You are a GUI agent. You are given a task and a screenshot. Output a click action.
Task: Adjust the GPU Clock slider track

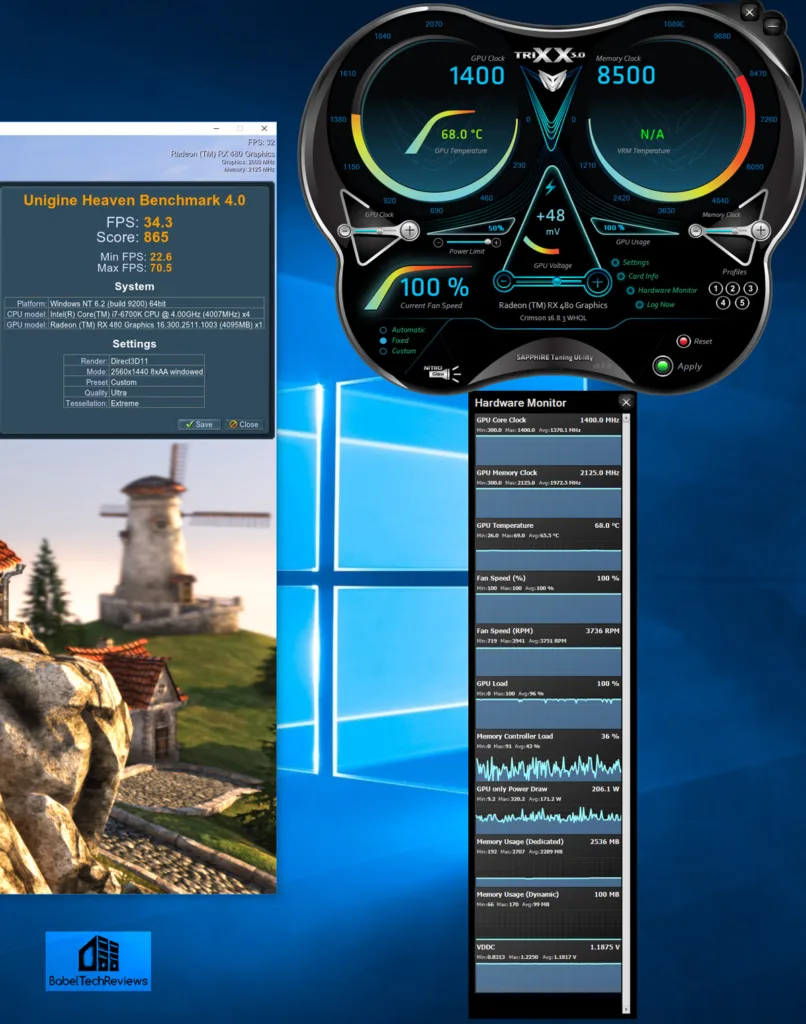(377, 231)
